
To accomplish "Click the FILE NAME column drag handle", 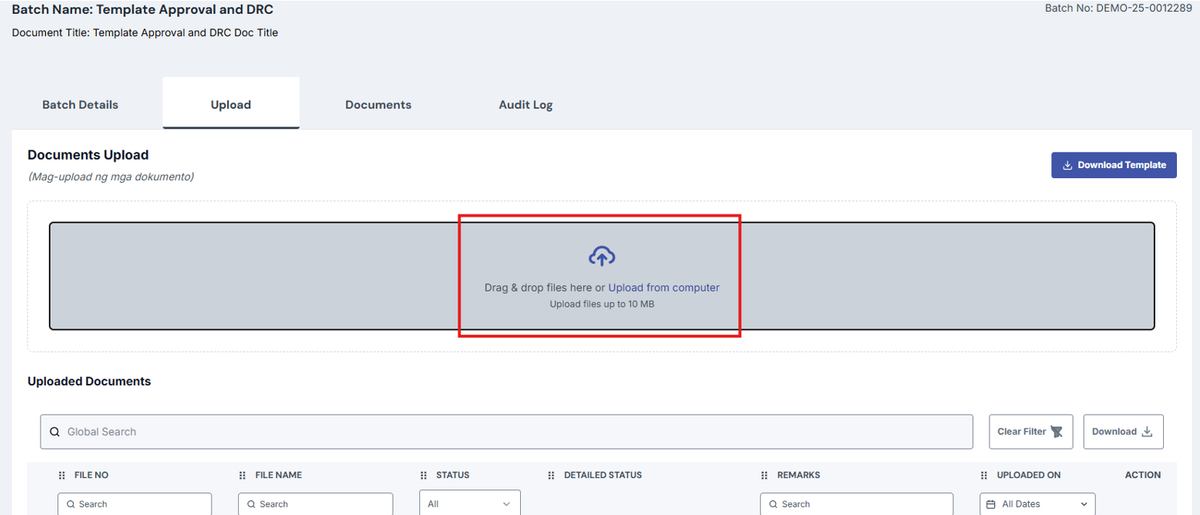I will [243, 475].
